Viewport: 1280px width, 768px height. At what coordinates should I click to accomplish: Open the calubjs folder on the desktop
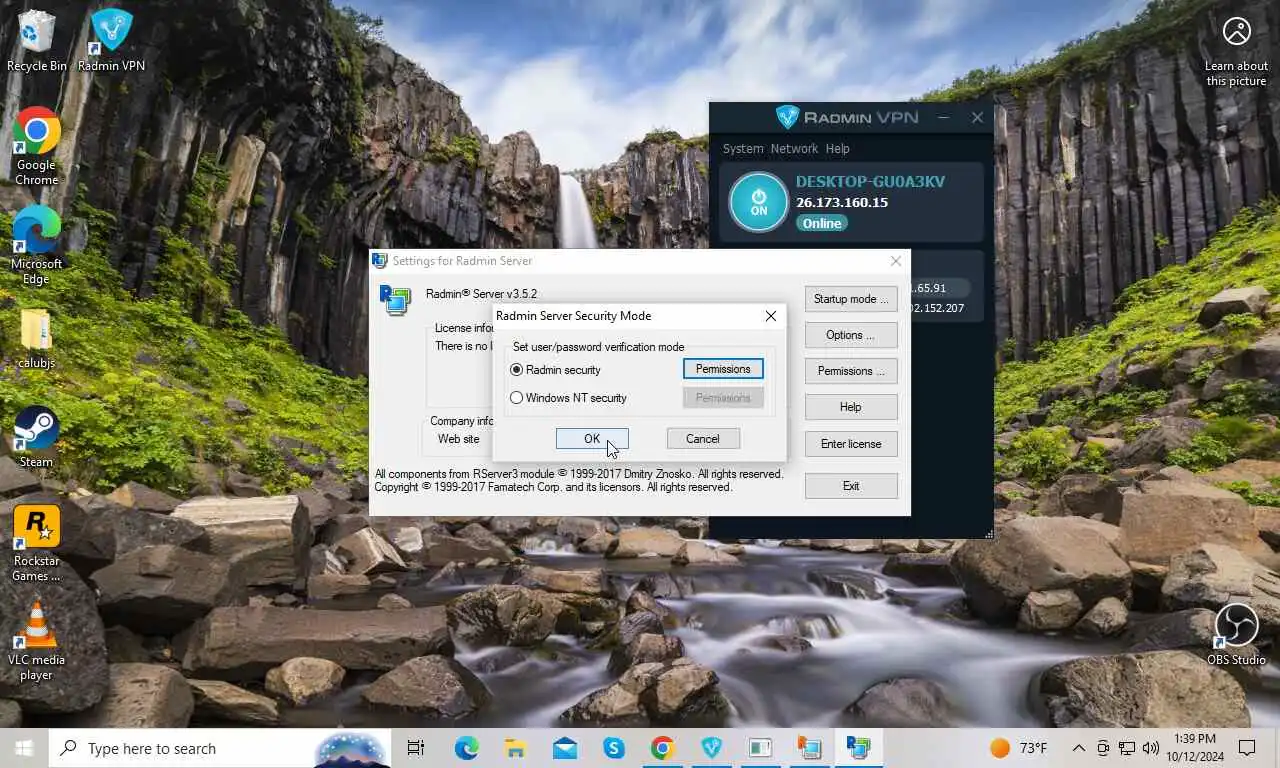(x=36, y=338)
